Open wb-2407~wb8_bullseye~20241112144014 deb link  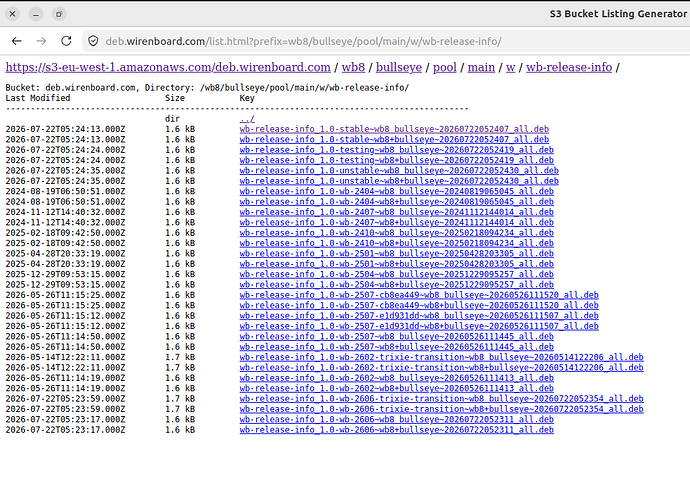coord(396,212)
